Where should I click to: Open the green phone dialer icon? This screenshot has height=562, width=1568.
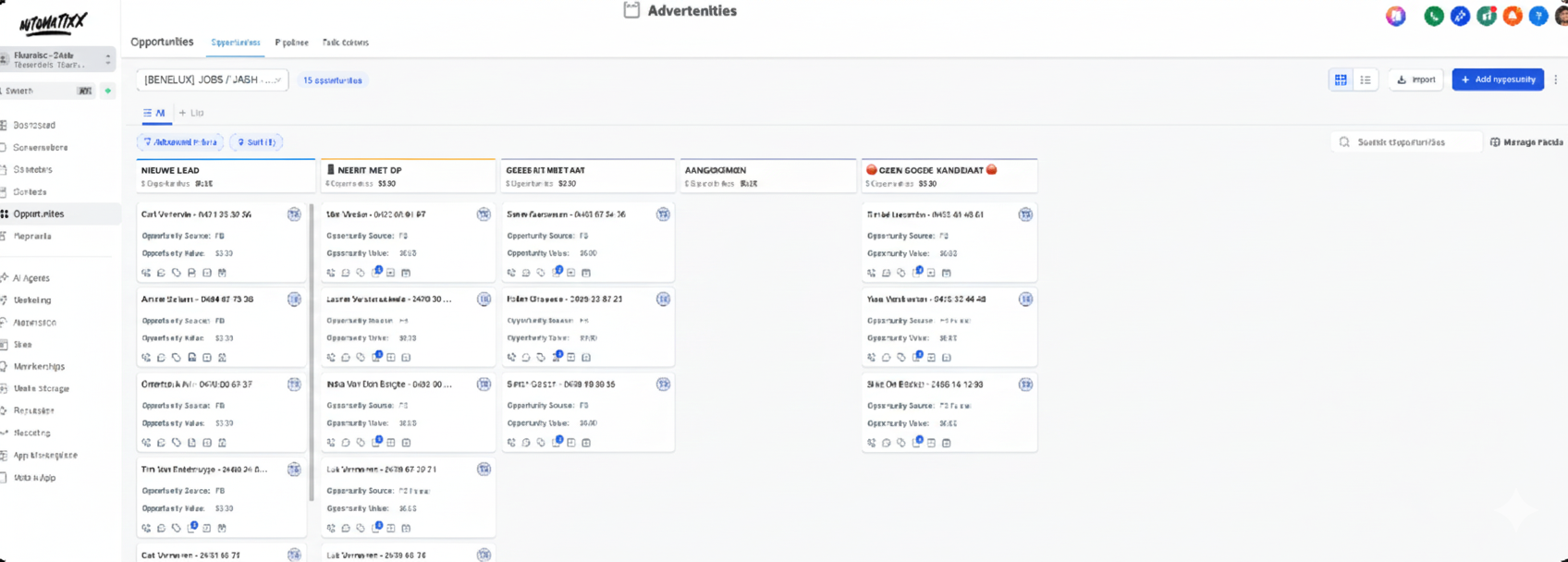point(1433,16)
